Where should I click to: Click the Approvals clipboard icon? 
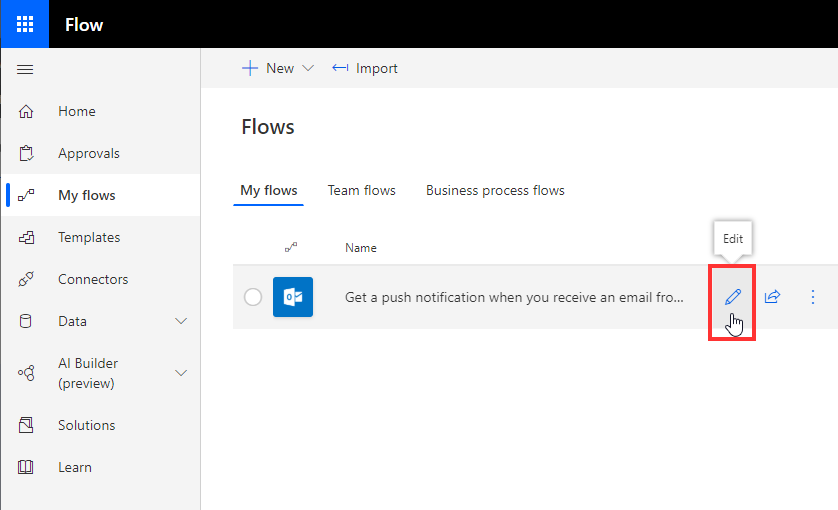pos(26,153)
